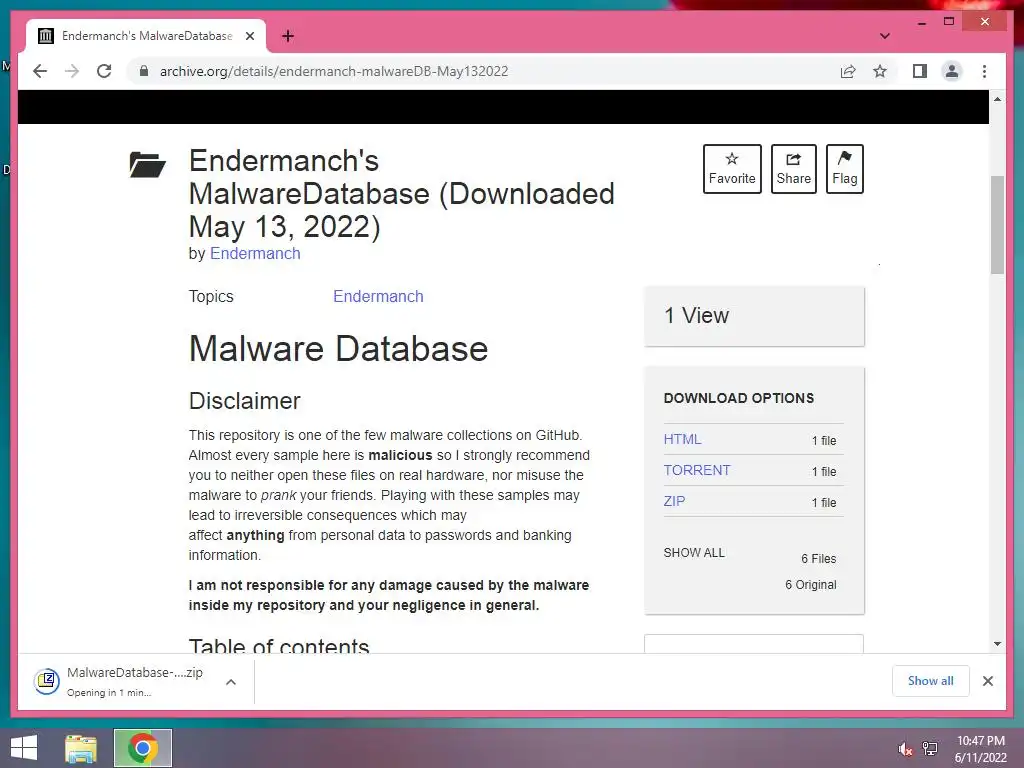Open the Endermanch author link
The width and height of the screenshot is (1024, 768).
coord(255,253)
